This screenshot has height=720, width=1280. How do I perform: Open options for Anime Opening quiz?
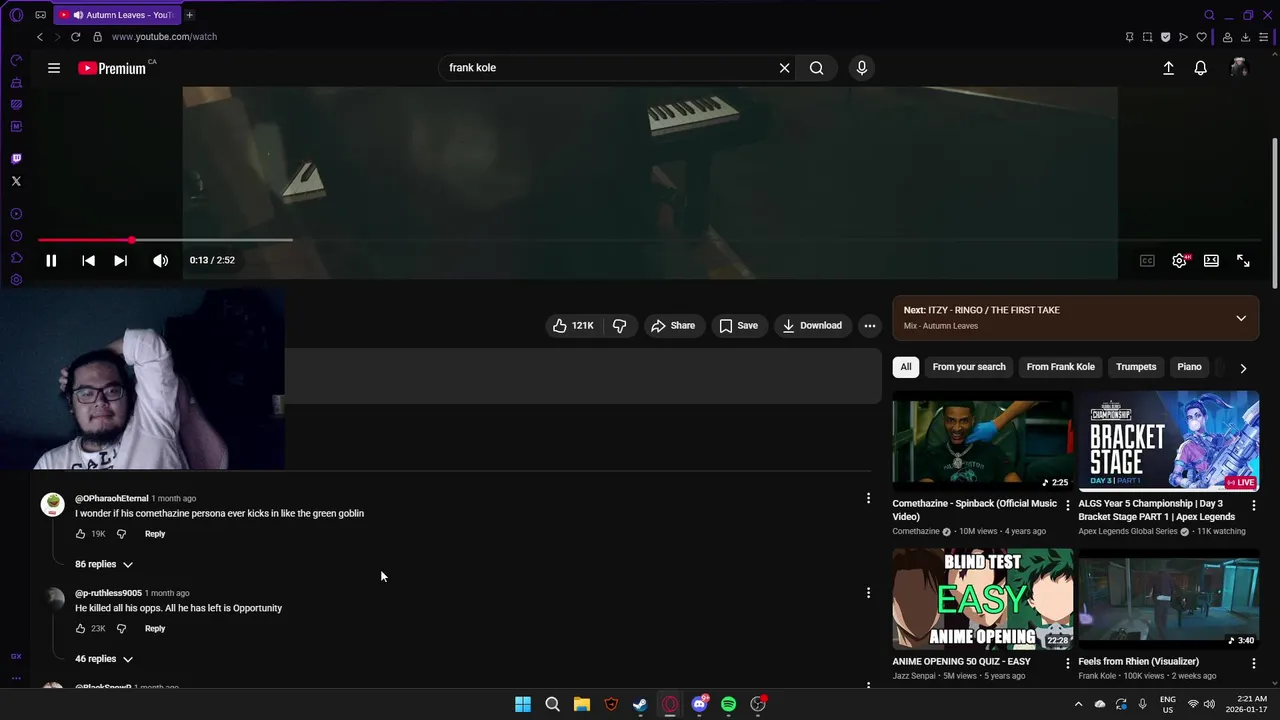click(x=1068, y=663)
